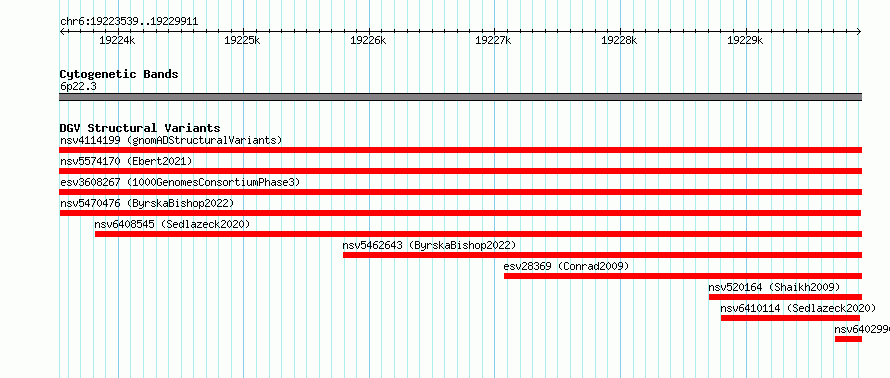Click the gray 6p22.3 cytogenetic band bar

click(460, 97)
